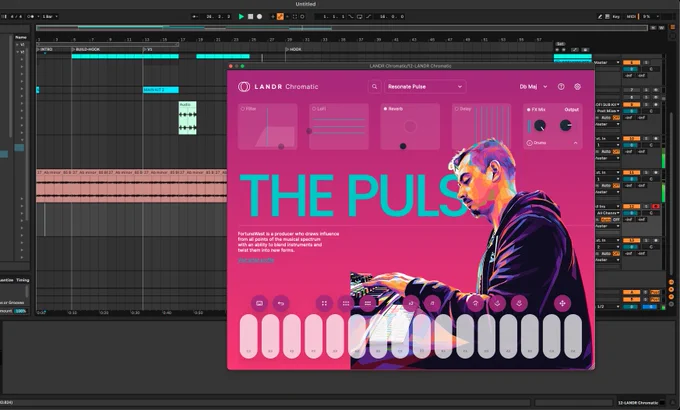680x410 pixels.
Task: Click the keyboard icon above the keys
Action: [259, 303]
